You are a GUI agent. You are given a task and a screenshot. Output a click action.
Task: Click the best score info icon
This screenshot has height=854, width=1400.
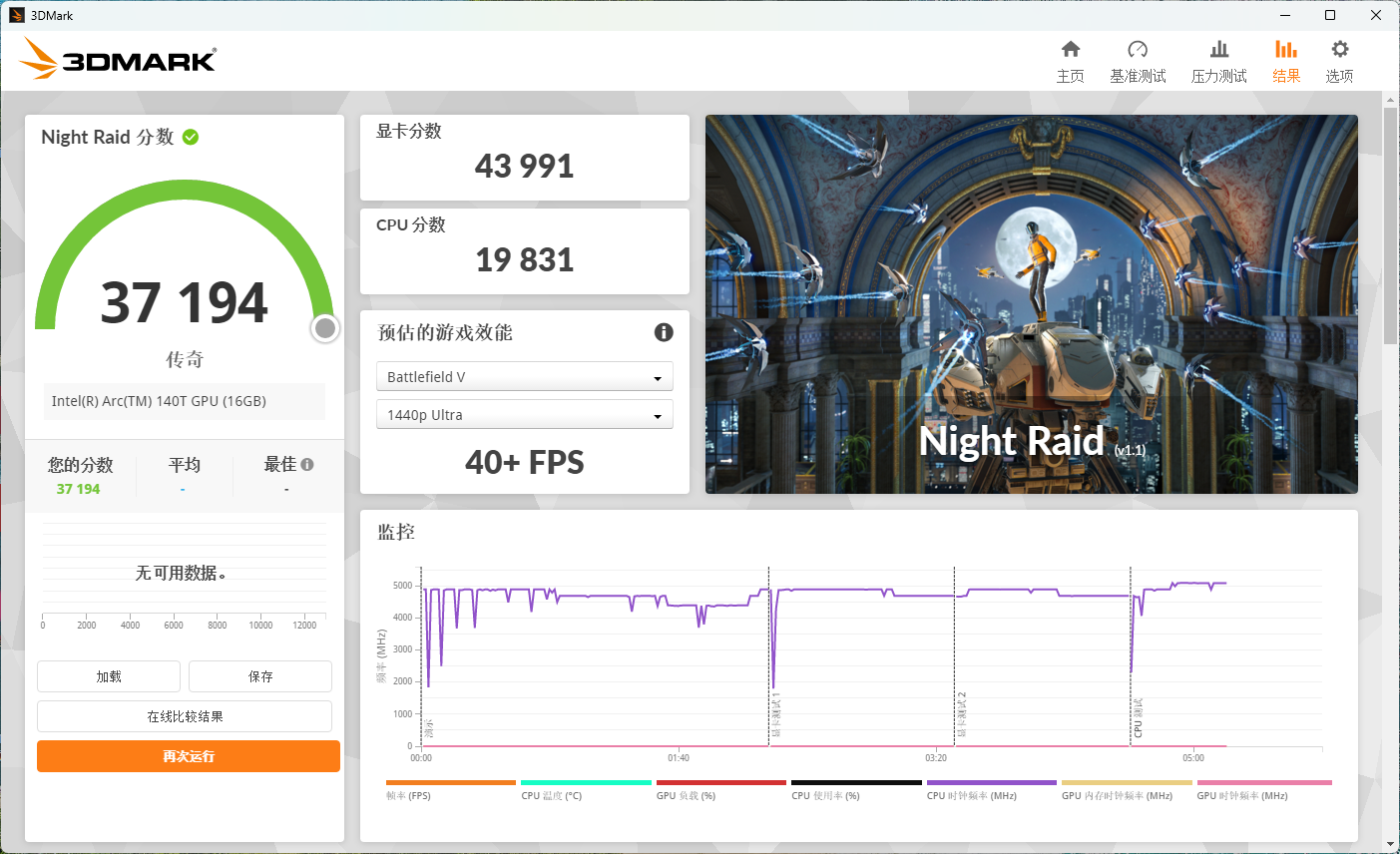(307, 464)
